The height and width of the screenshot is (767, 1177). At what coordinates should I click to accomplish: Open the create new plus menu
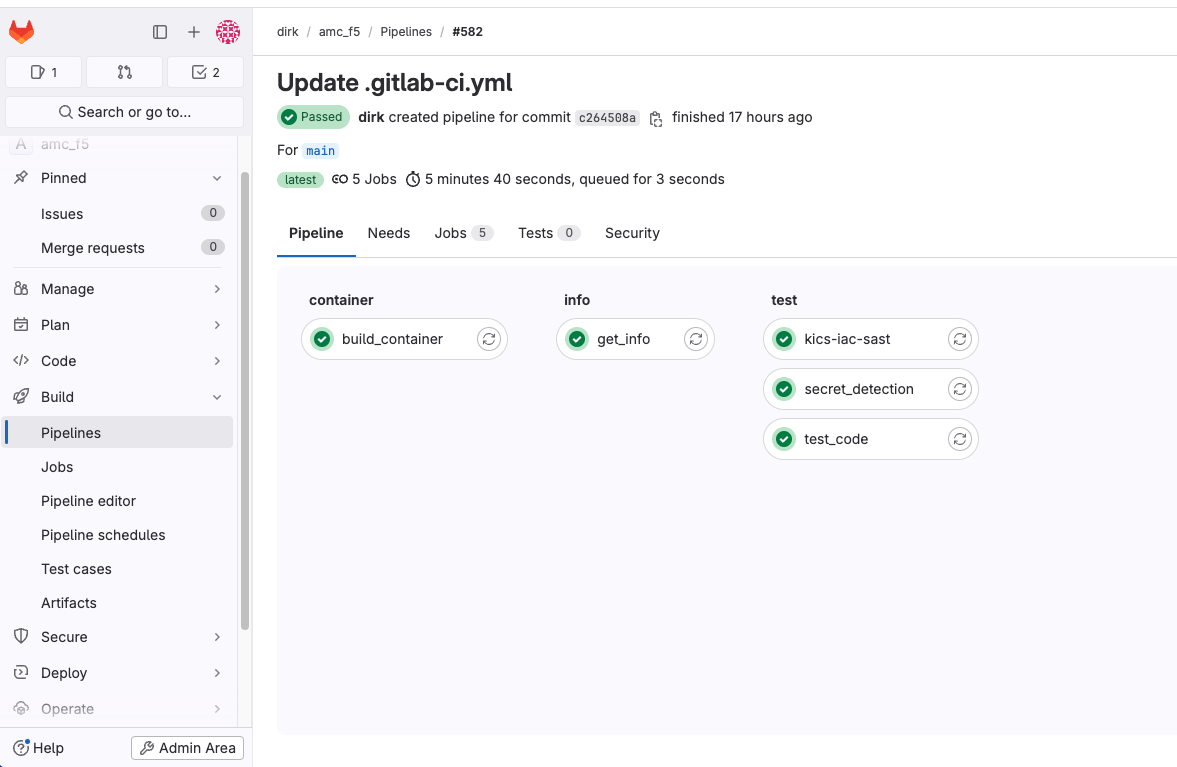point(194,32)
